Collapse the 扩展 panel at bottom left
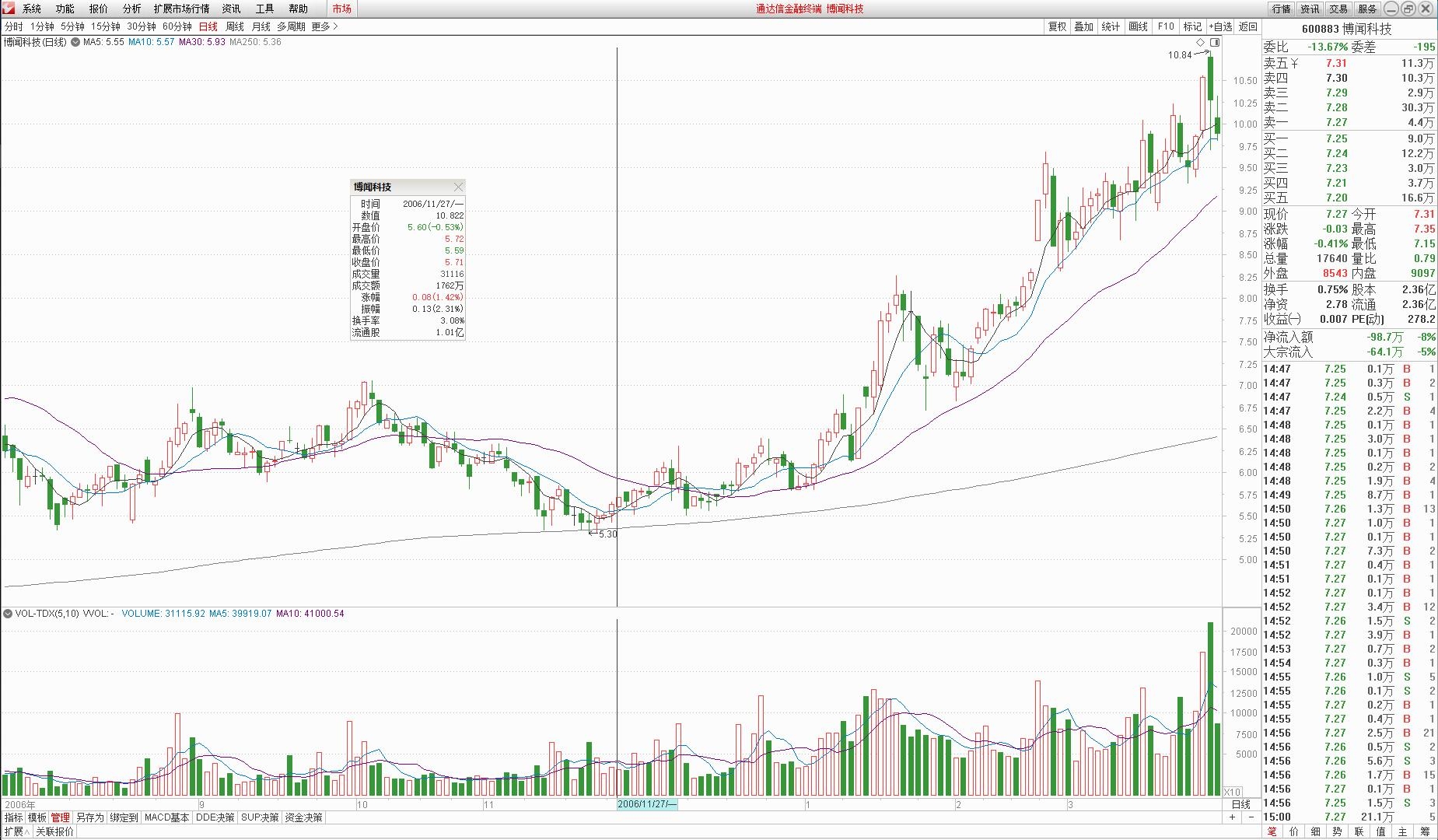 pyautogui.click(x=16, y=831)
